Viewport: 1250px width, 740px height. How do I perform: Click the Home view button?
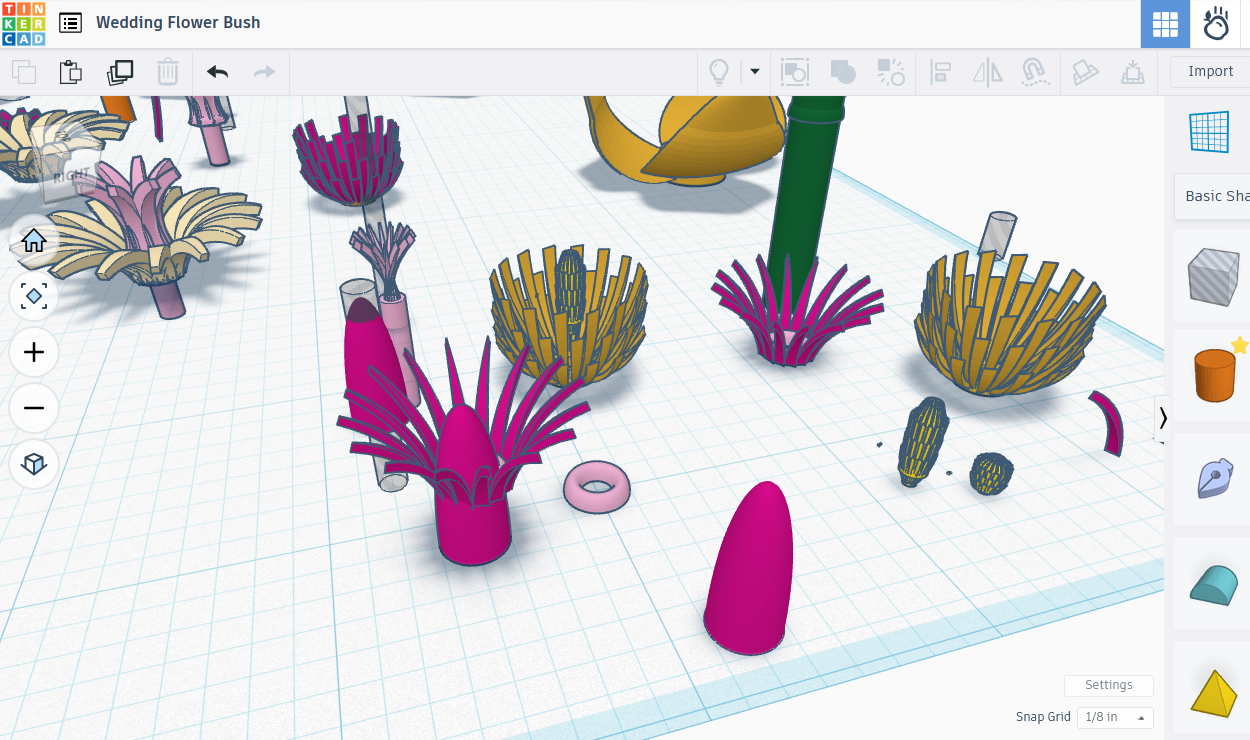point(34,240)
